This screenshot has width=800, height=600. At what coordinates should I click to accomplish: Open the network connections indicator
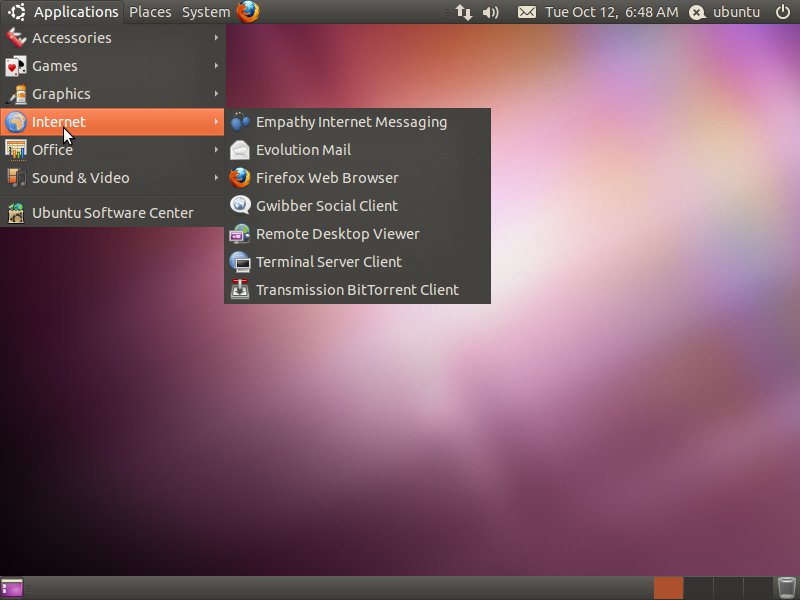click(463, 12)
